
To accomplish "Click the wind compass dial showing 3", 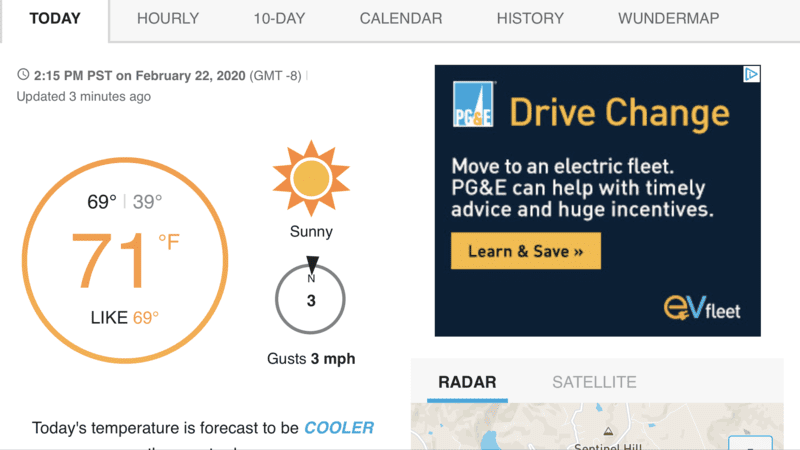I will point(310,299).
